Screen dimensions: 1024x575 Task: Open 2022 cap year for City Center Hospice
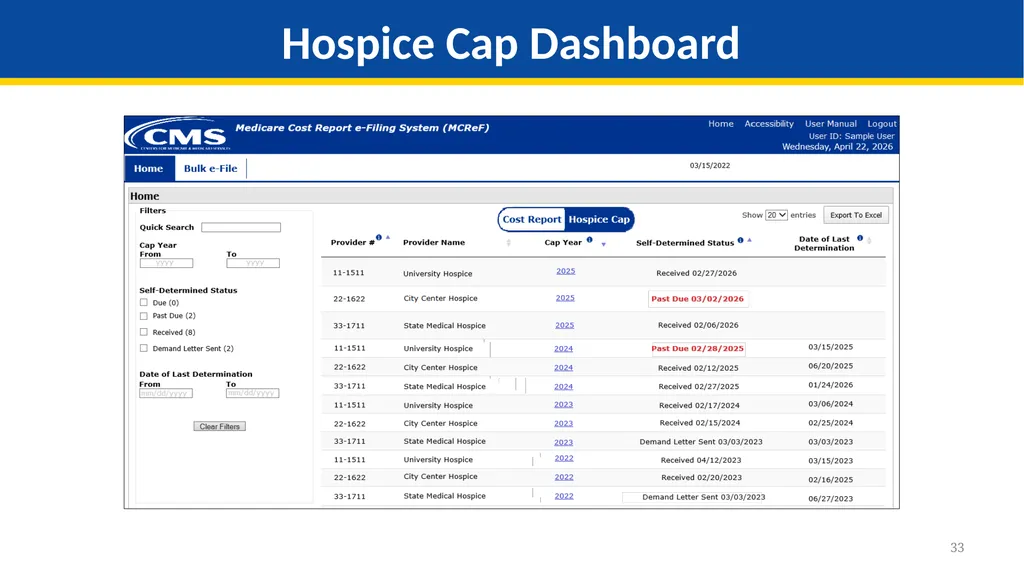(x=564, y=478)
